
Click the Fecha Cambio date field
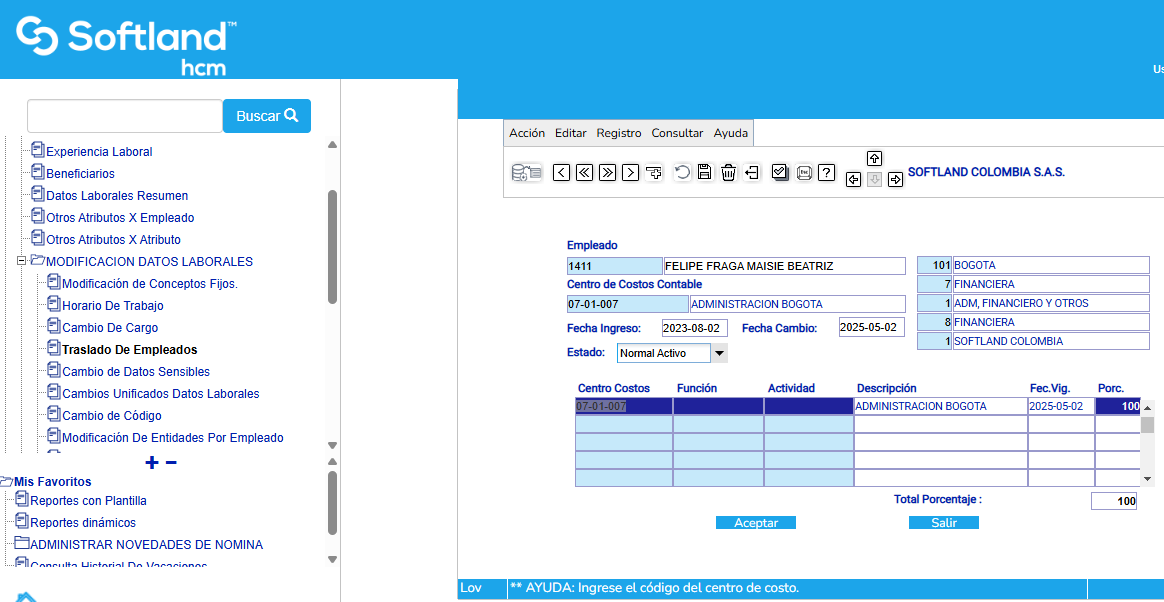871,328
